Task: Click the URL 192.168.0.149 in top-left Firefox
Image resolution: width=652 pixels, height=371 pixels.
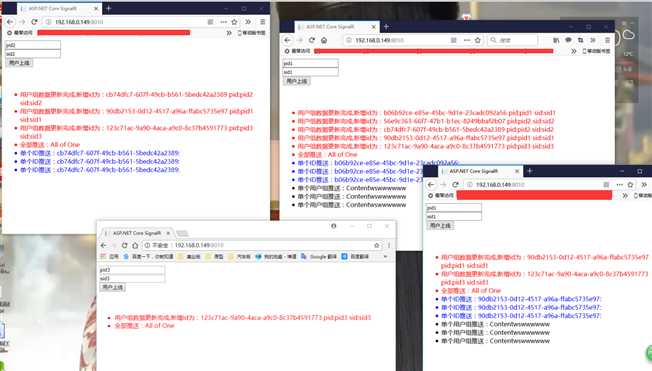Action: click(79, 22)
